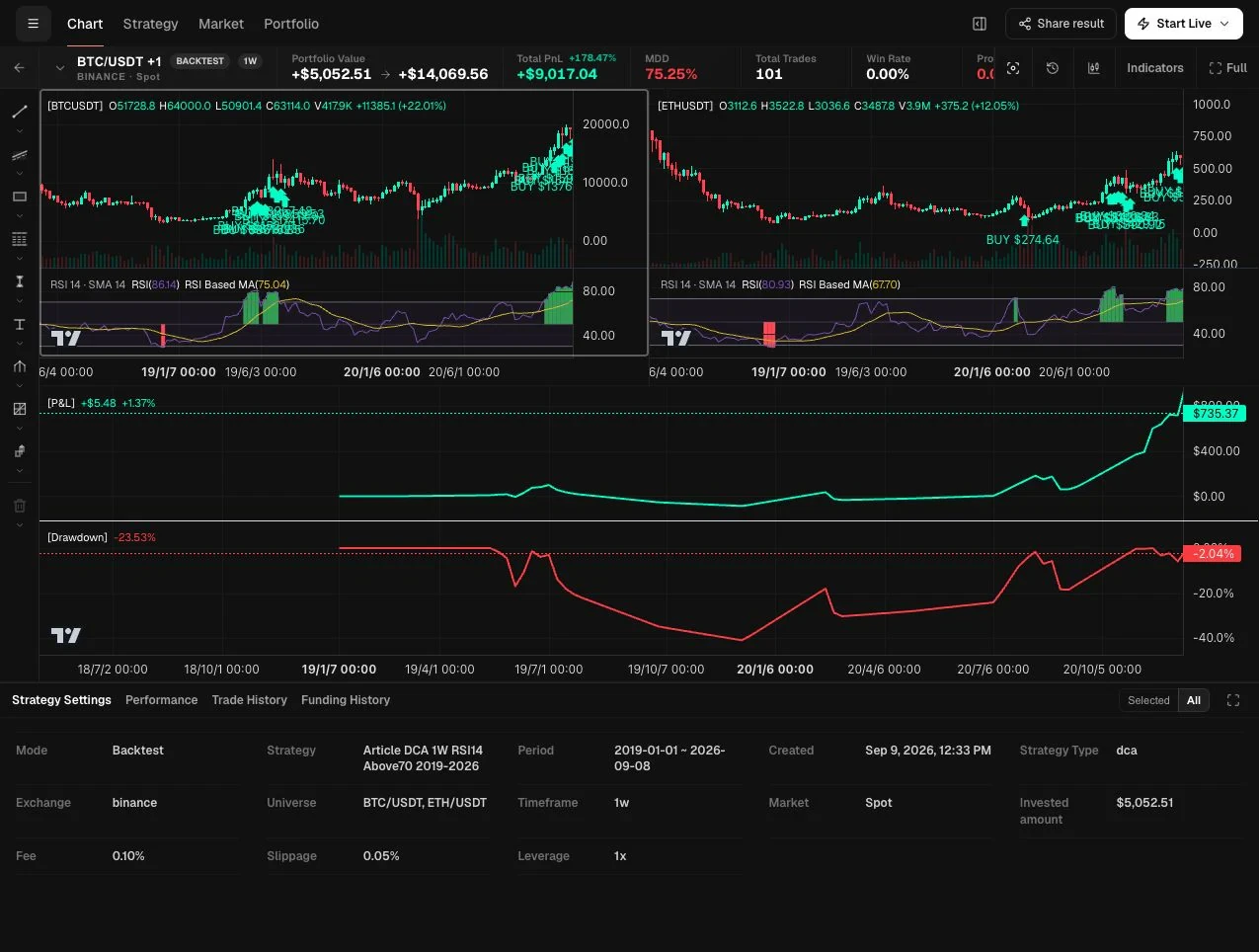1259x952 pixels.
Task: Expand options below Fibonacci grid tool
Action: tap(19, 259)
